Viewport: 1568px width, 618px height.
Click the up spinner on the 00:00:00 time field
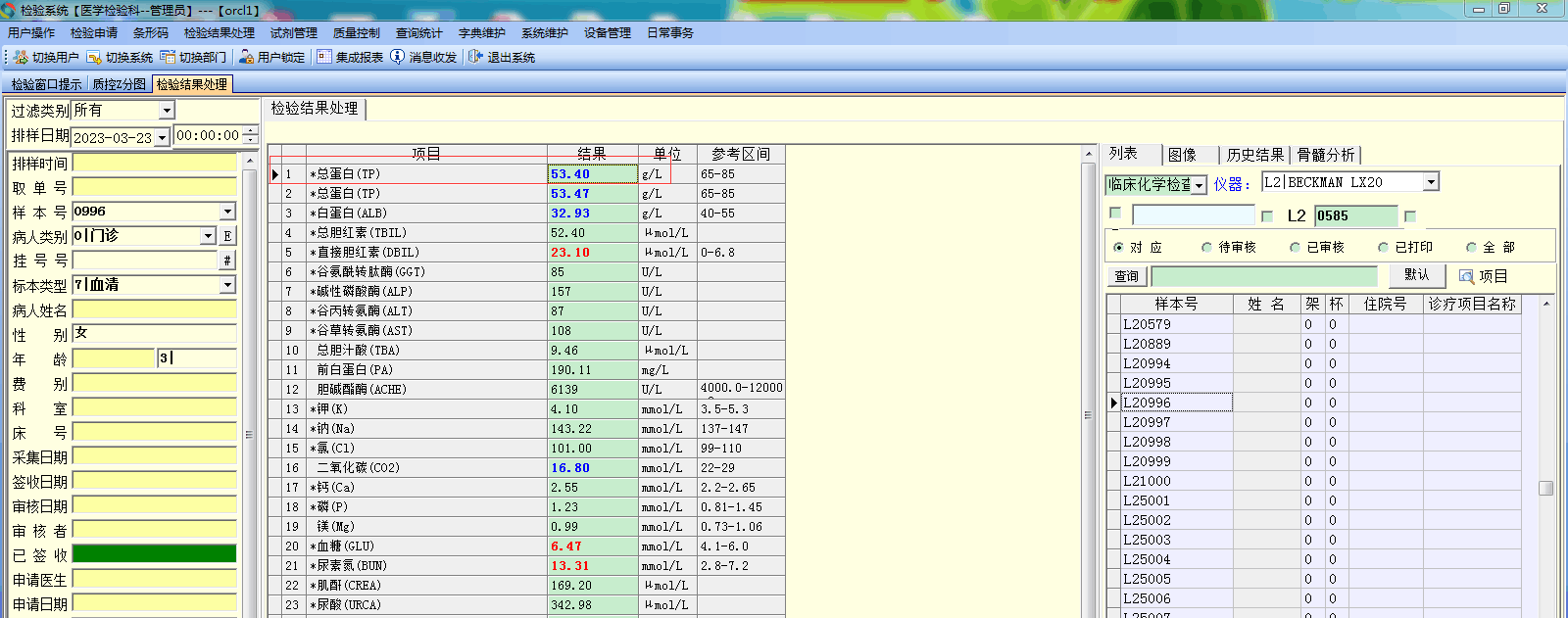click(250, 131)
